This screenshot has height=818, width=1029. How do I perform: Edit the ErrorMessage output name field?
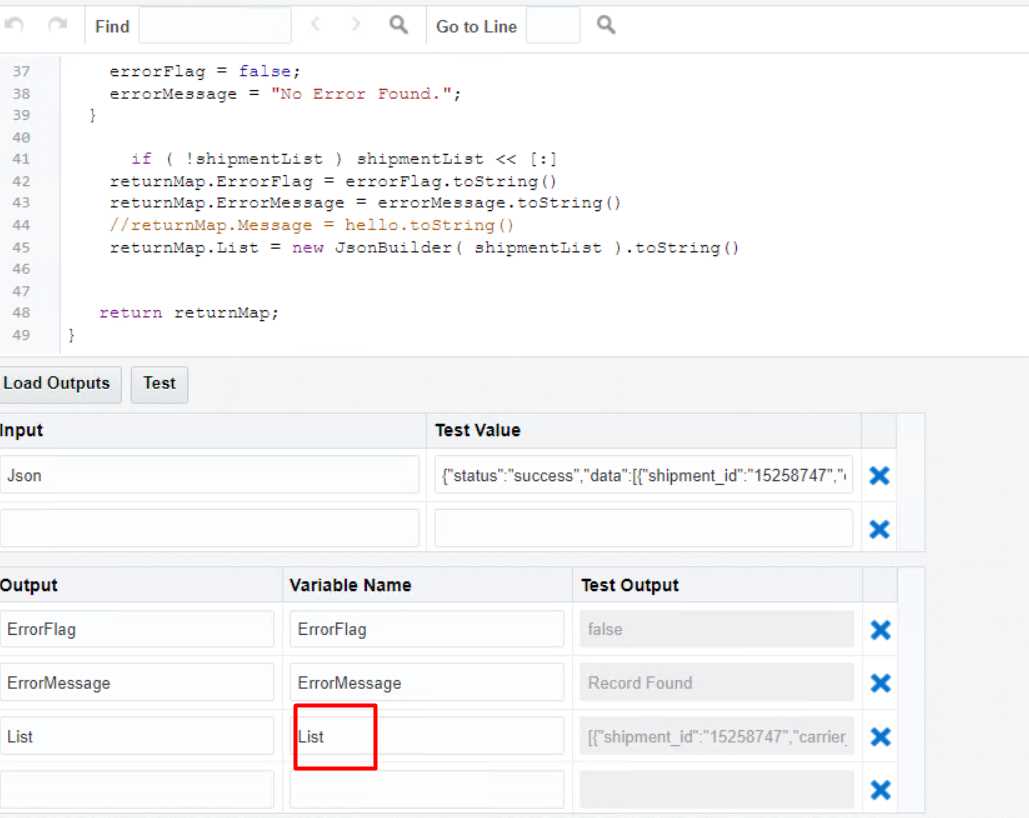pos(137,683)
